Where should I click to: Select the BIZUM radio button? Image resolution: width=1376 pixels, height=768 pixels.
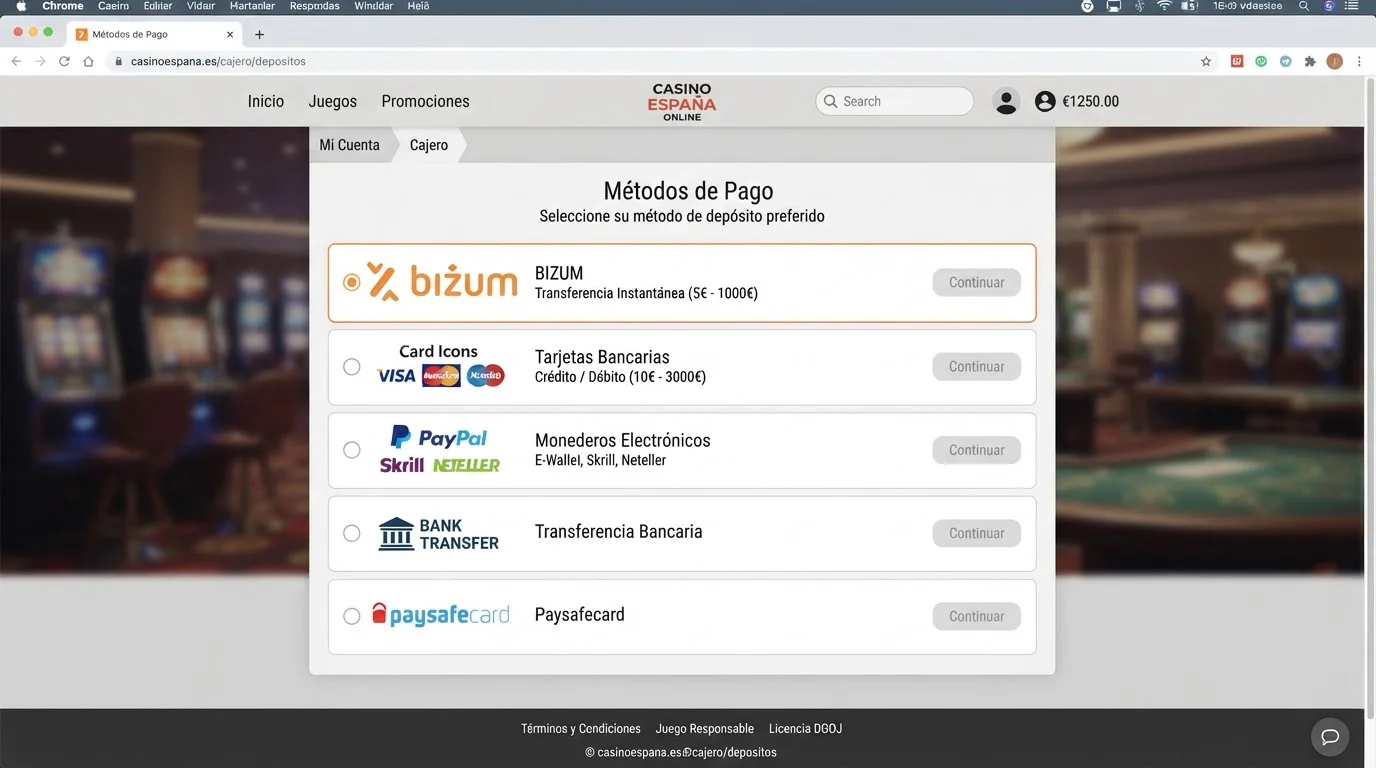click(351, 283)
